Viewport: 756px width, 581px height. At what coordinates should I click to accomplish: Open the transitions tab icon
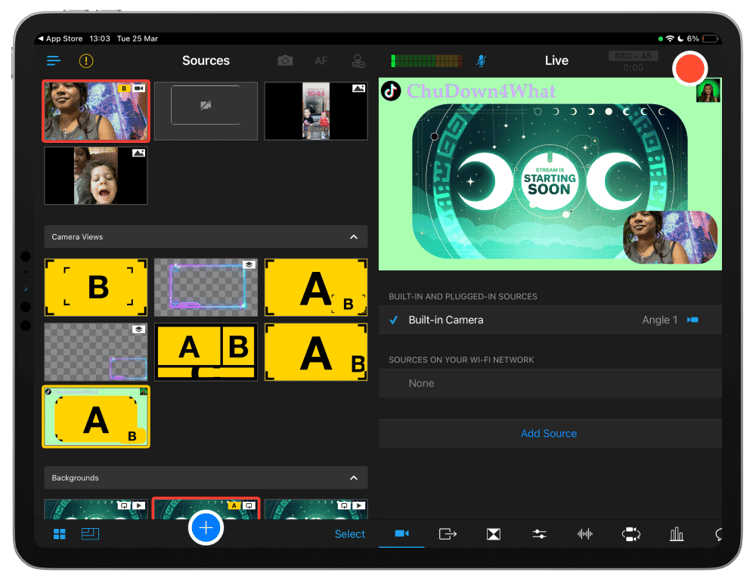tap(494, 534)
